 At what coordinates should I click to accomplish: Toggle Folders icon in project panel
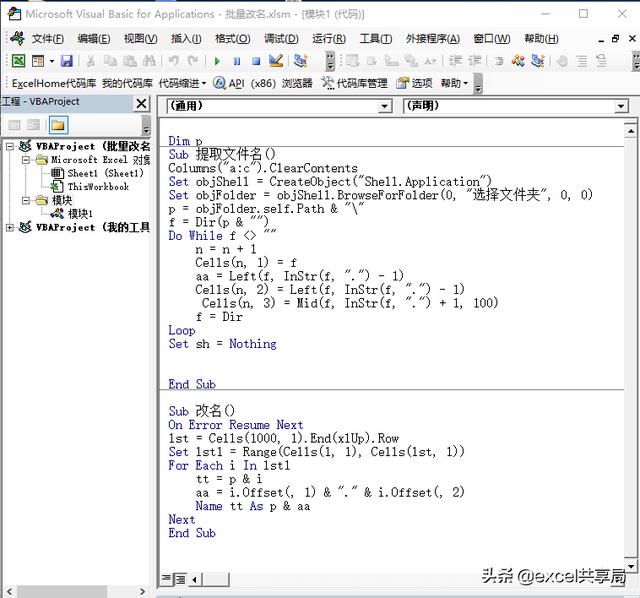coord(58,125)
